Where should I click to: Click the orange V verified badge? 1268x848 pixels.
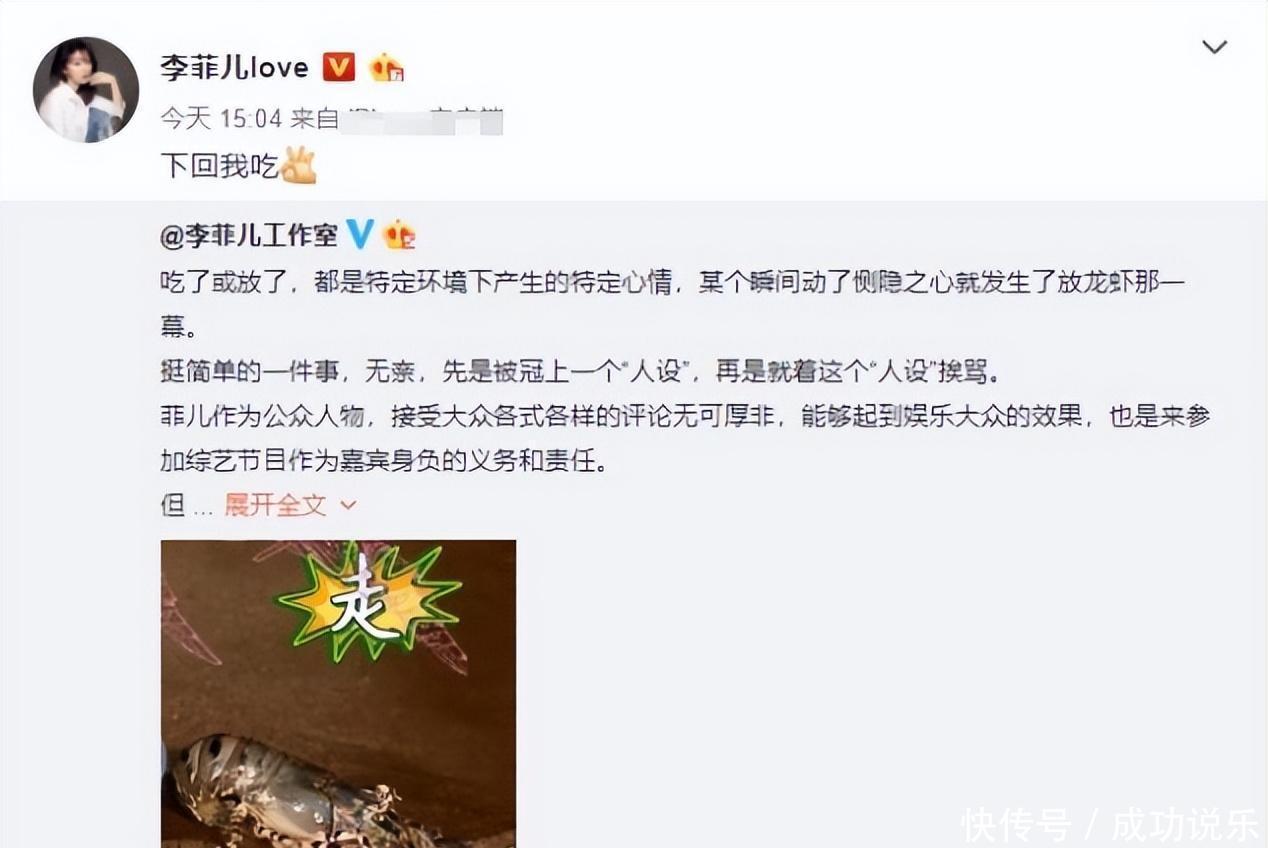[x=339, y=67]
